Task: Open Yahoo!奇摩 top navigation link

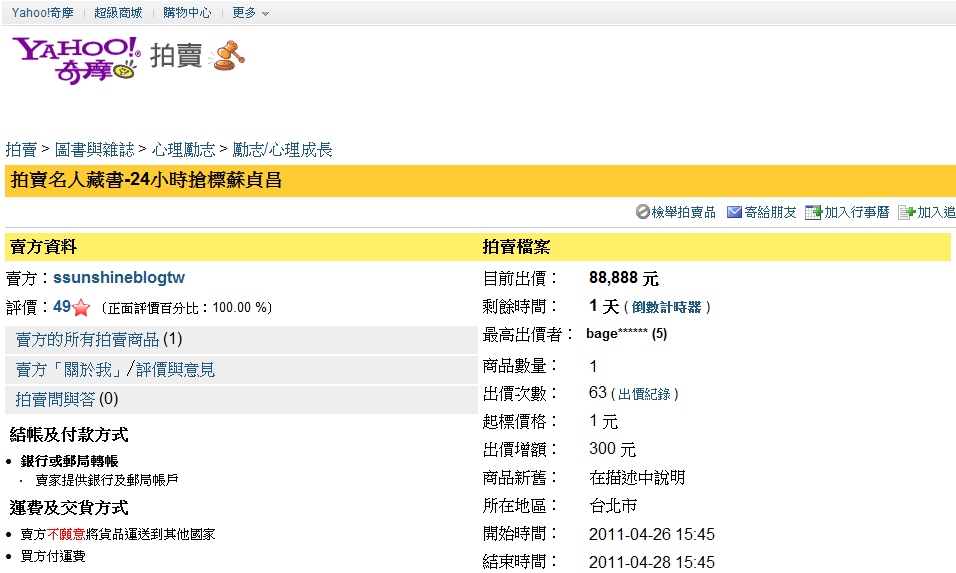Action: pos(42,13)
